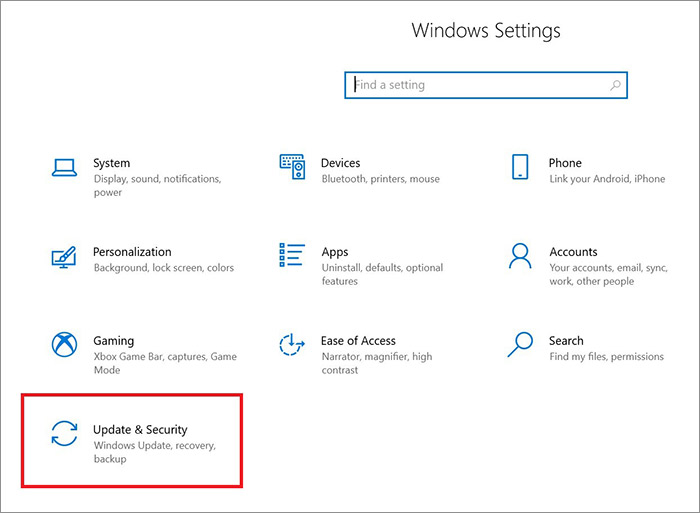Image resolution: width=700 pixels, height=513 pixels.
Task: Click the Devices keyboard and speaker icon
Action: click(292, 167)
